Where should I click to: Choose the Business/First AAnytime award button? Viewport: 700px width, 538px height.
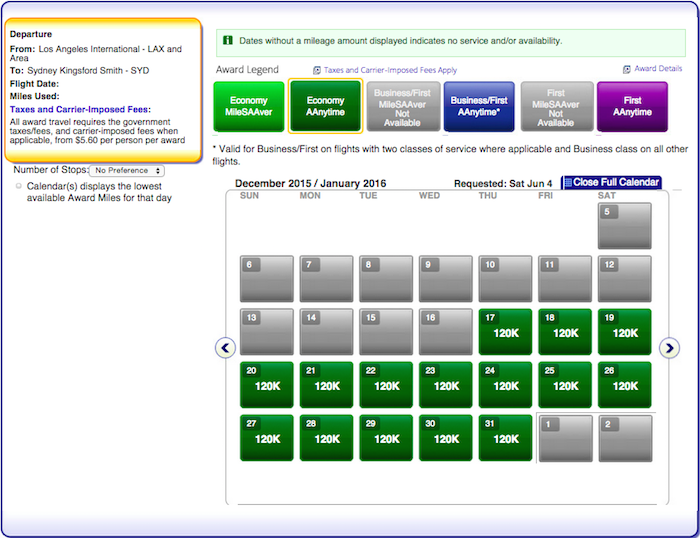tap(479, 106)
